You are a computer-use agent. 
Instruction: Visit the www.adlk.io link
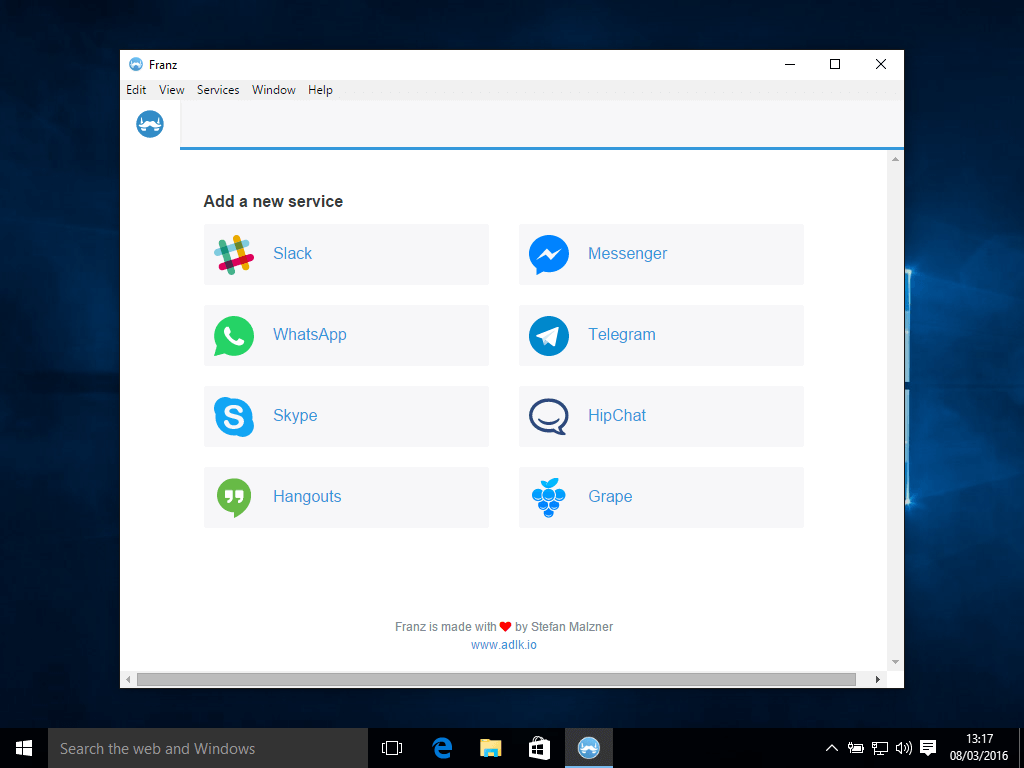503,645
